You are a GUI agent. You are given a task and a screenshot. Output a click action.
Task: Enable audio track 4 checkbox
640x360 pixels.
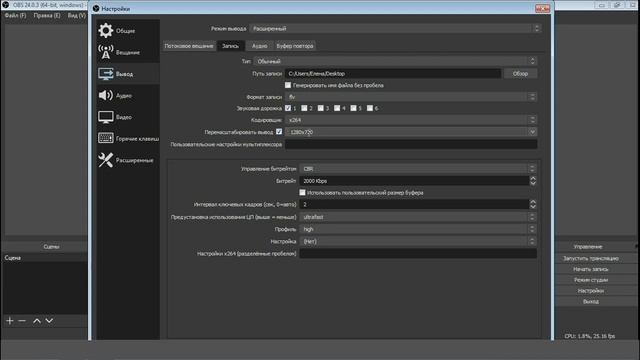click(x=337, y=108)
